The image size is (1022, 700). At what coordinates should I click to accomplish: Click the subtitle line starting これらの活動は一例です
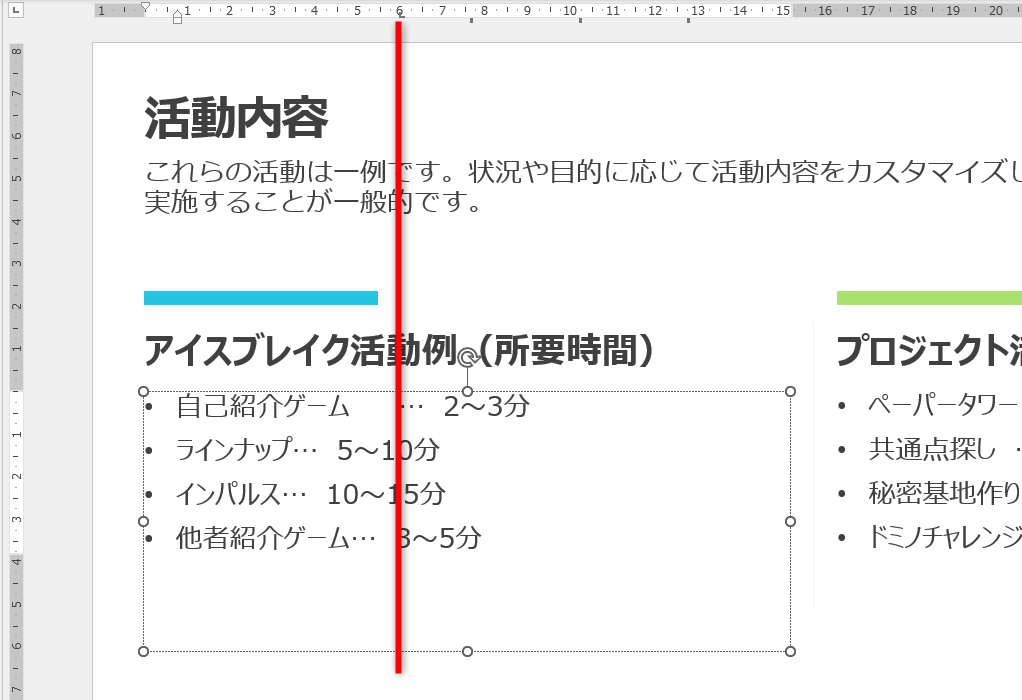pos(583,172)
